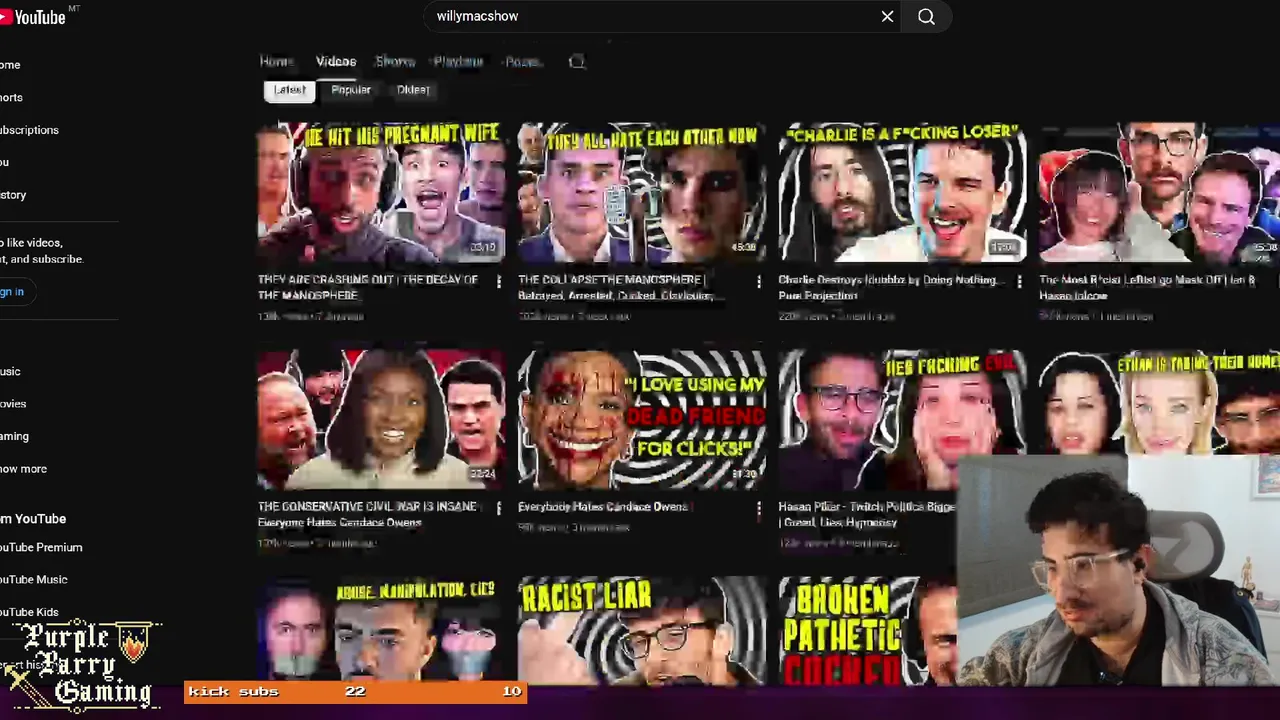Open options menu for 'THEY ARE CRASHING OUT' video
Image resolution: width=1280 pixels, height=720 pixels.
(499, 282)
